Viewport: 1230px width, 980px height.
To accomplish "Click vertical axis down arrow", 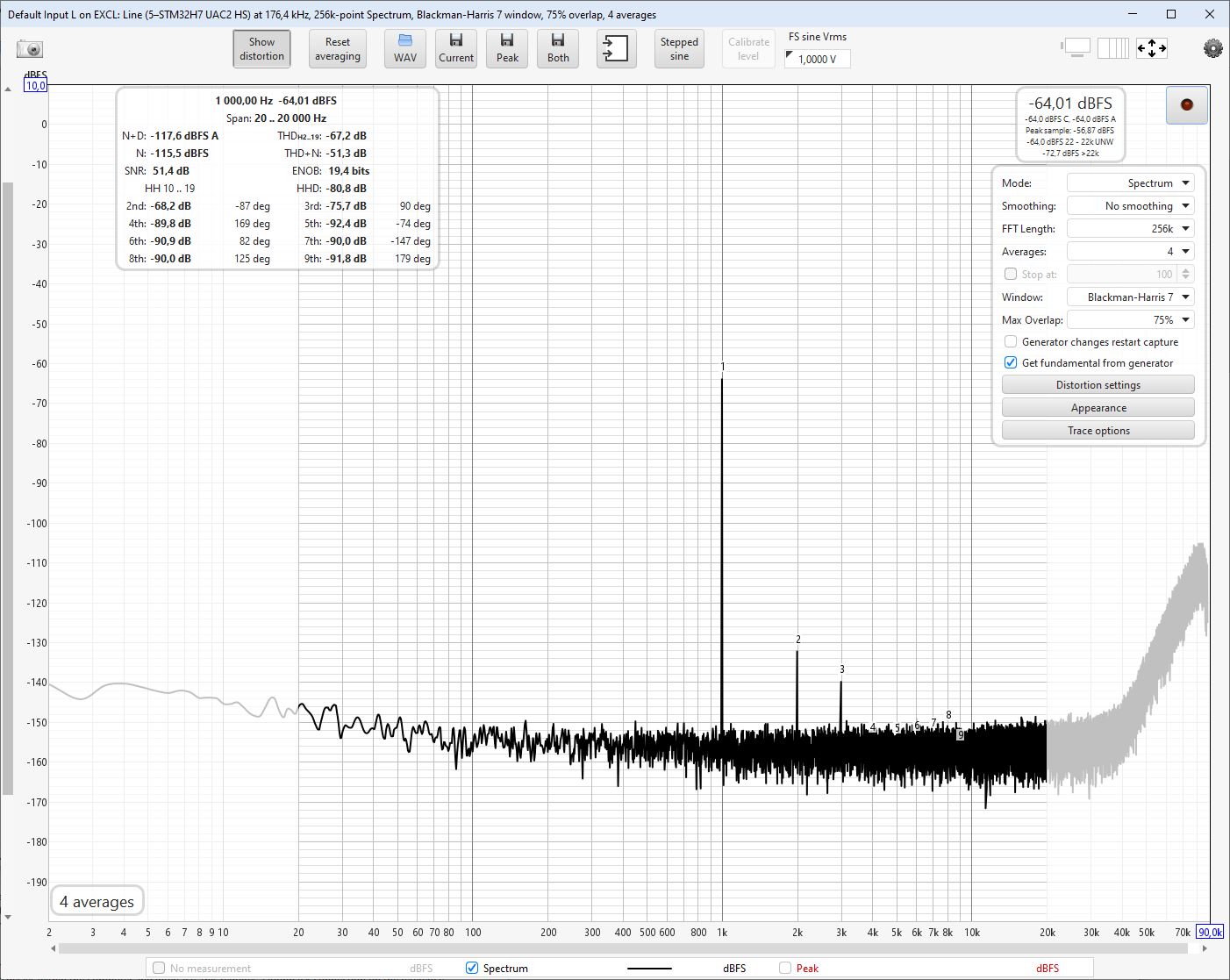I will pyautogui.click(x=8, y=917).
